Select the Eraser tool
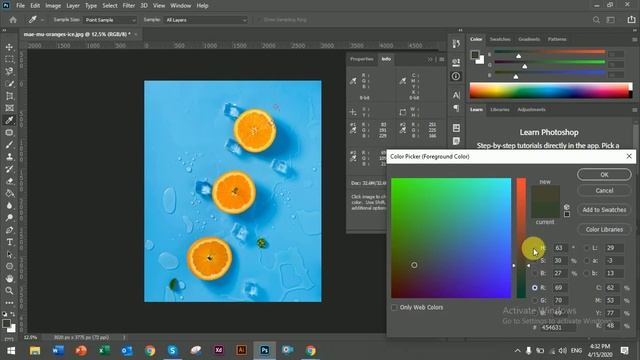 pyautogui.click(x=9, y=181)
